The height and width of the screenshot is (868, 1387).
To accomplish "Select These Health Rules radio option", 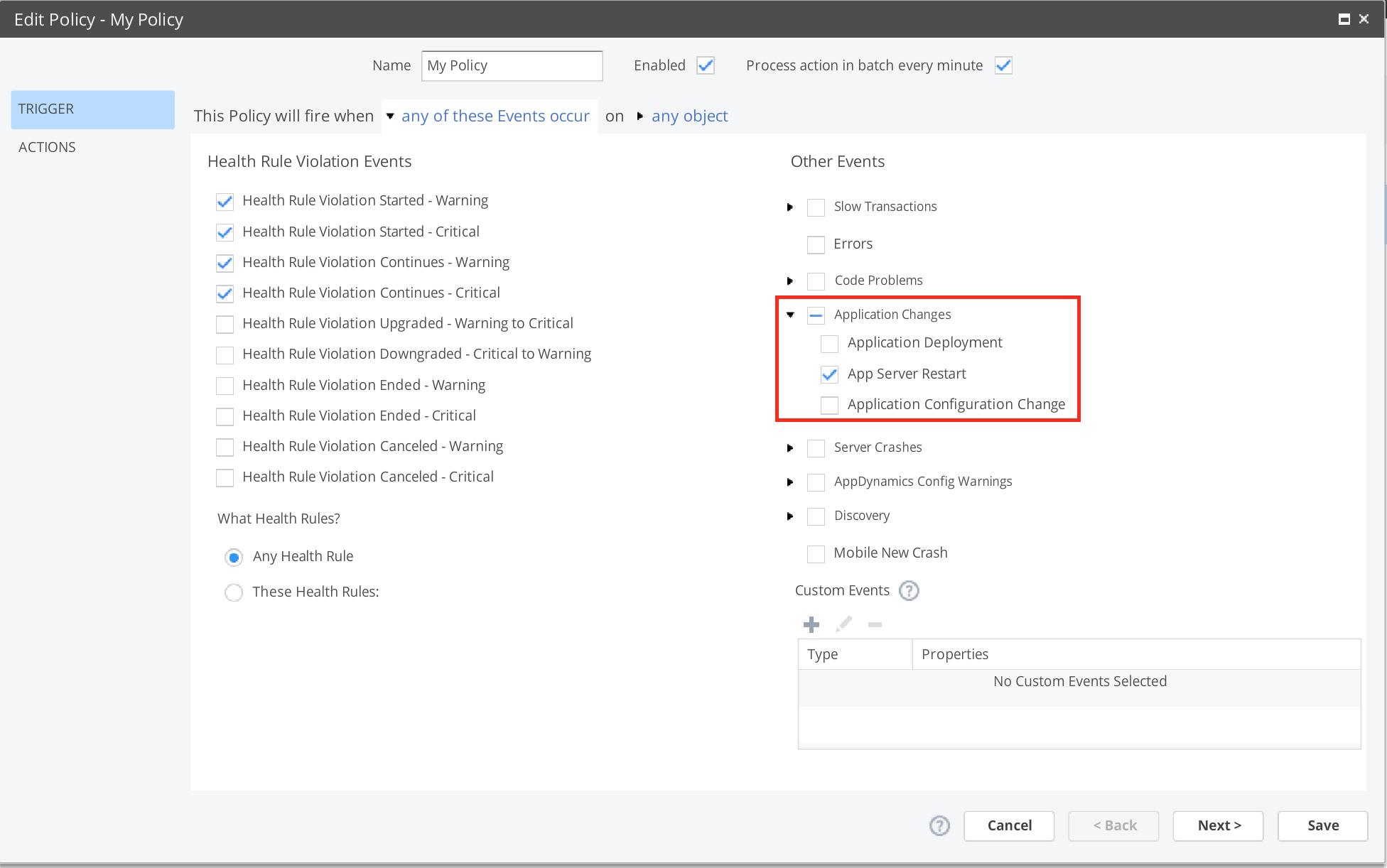I will [x=233, y=592].
